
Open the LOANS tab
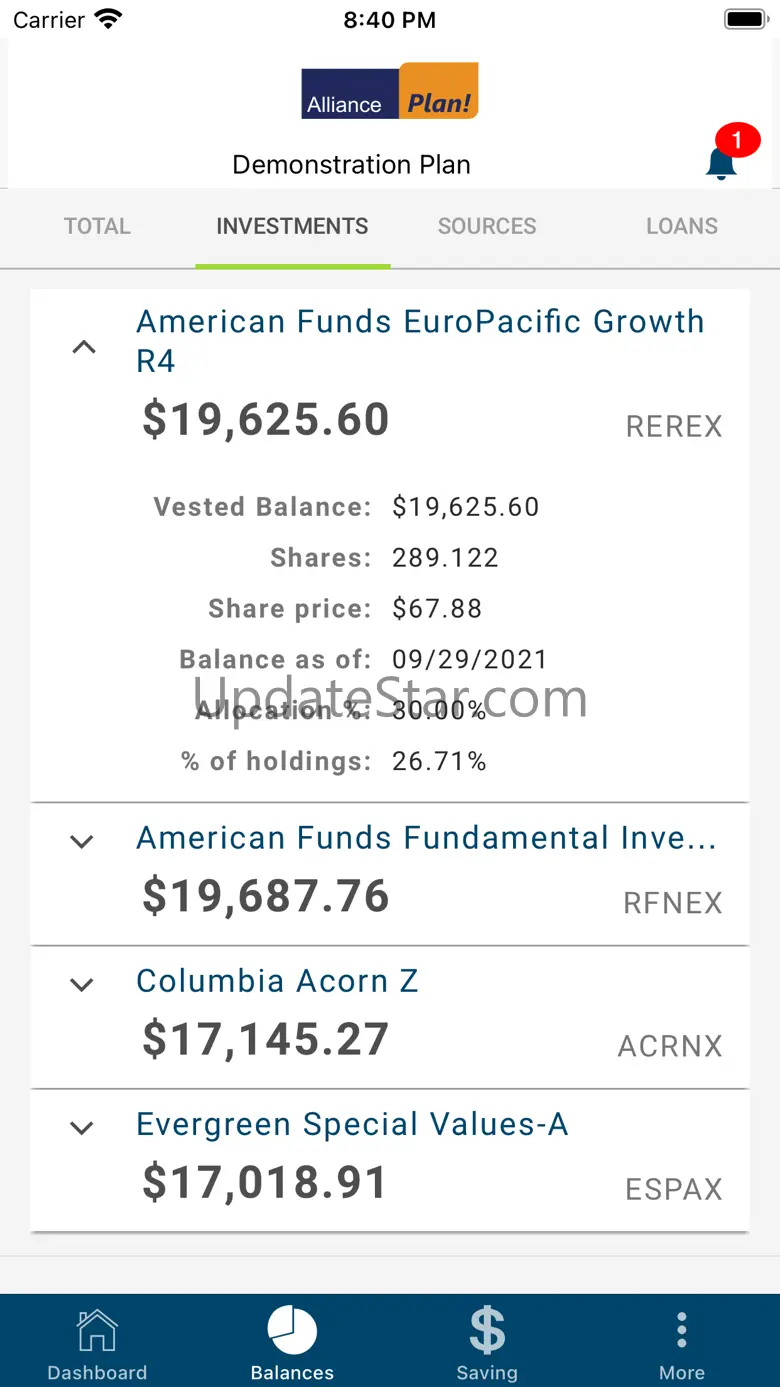(682, 226)
